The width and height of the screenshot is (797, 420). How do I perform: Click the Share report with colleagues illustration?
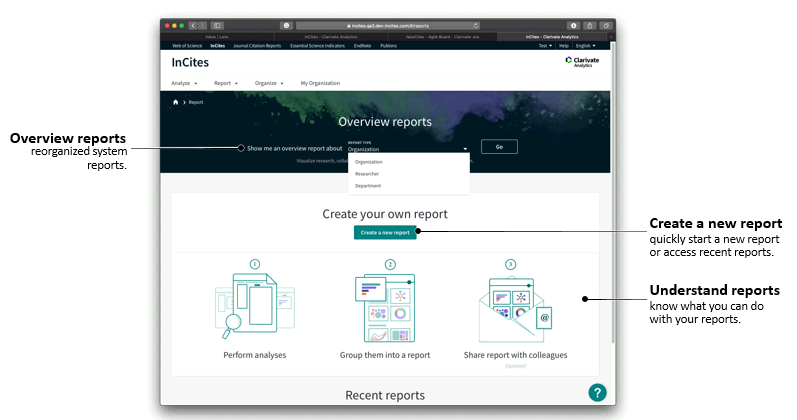click(x=515, y=309)
